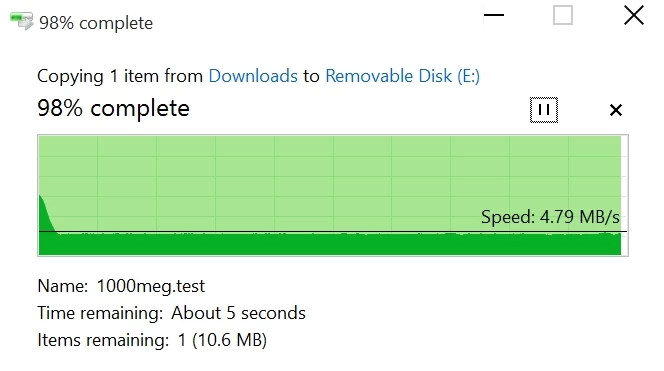Screen dimensions: 664x371
Task: Click the horizontal speed indicator line
Action: (333, 232)
